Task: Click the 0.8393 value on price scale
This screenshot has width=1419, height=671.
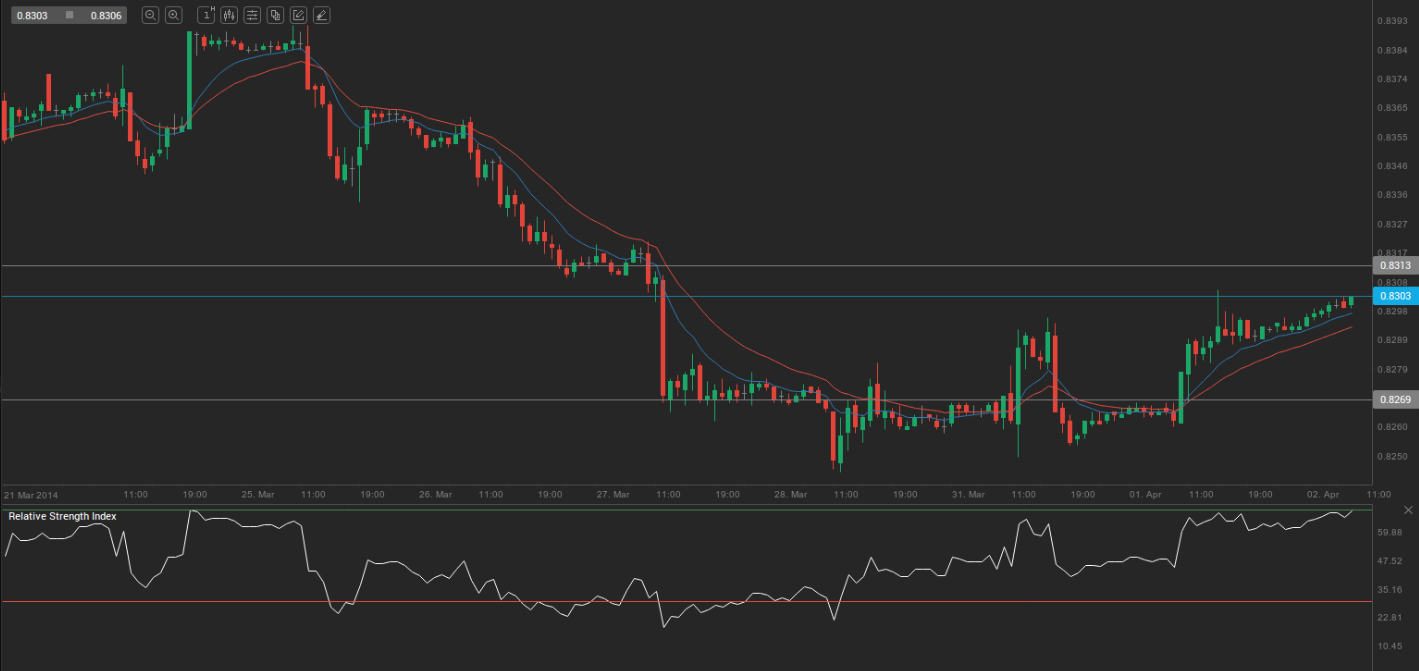Action: pyautogui.click(x=1393, y=21)
